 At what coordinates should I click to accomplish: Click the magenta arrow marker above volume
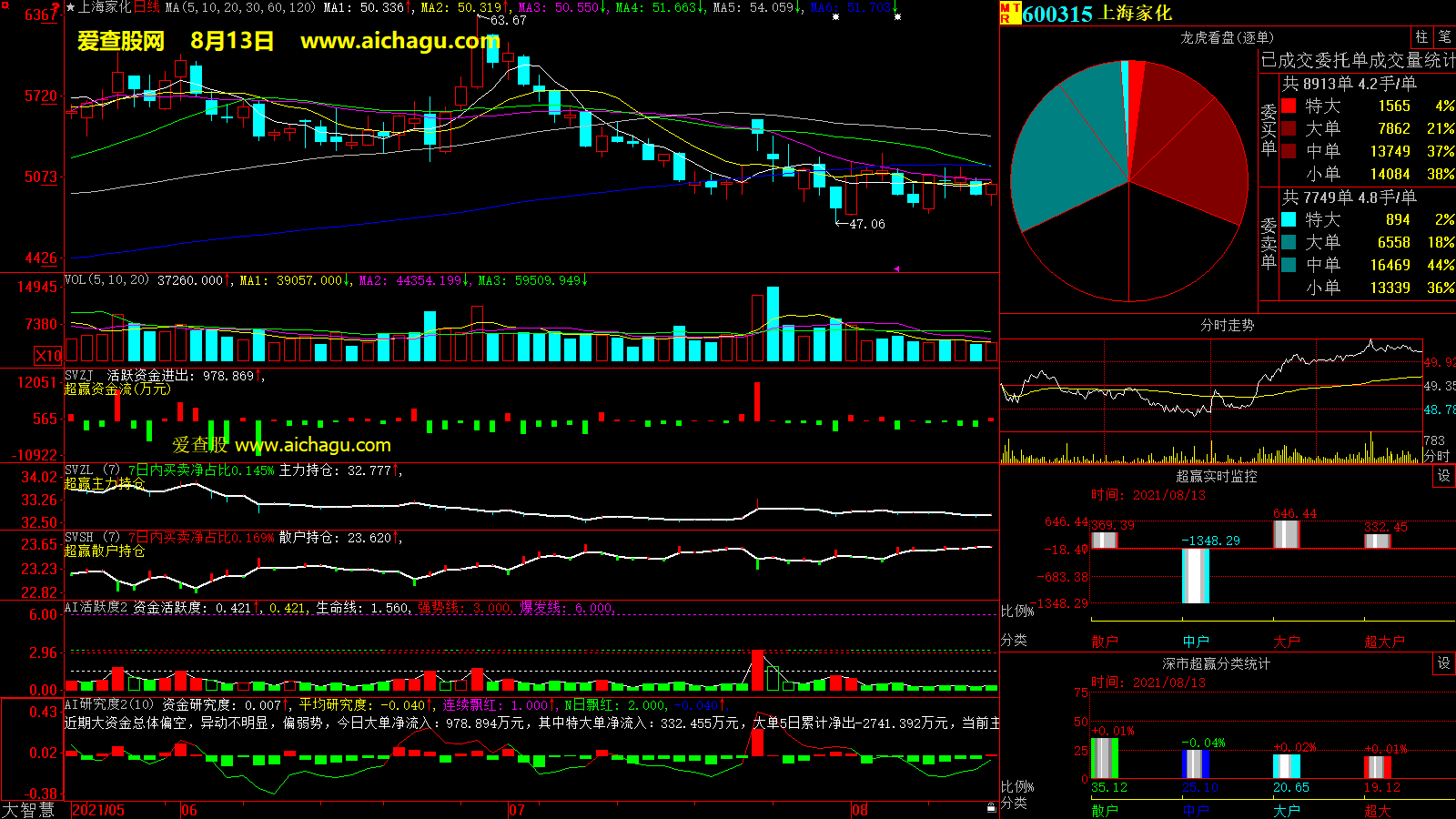[896, 268]
